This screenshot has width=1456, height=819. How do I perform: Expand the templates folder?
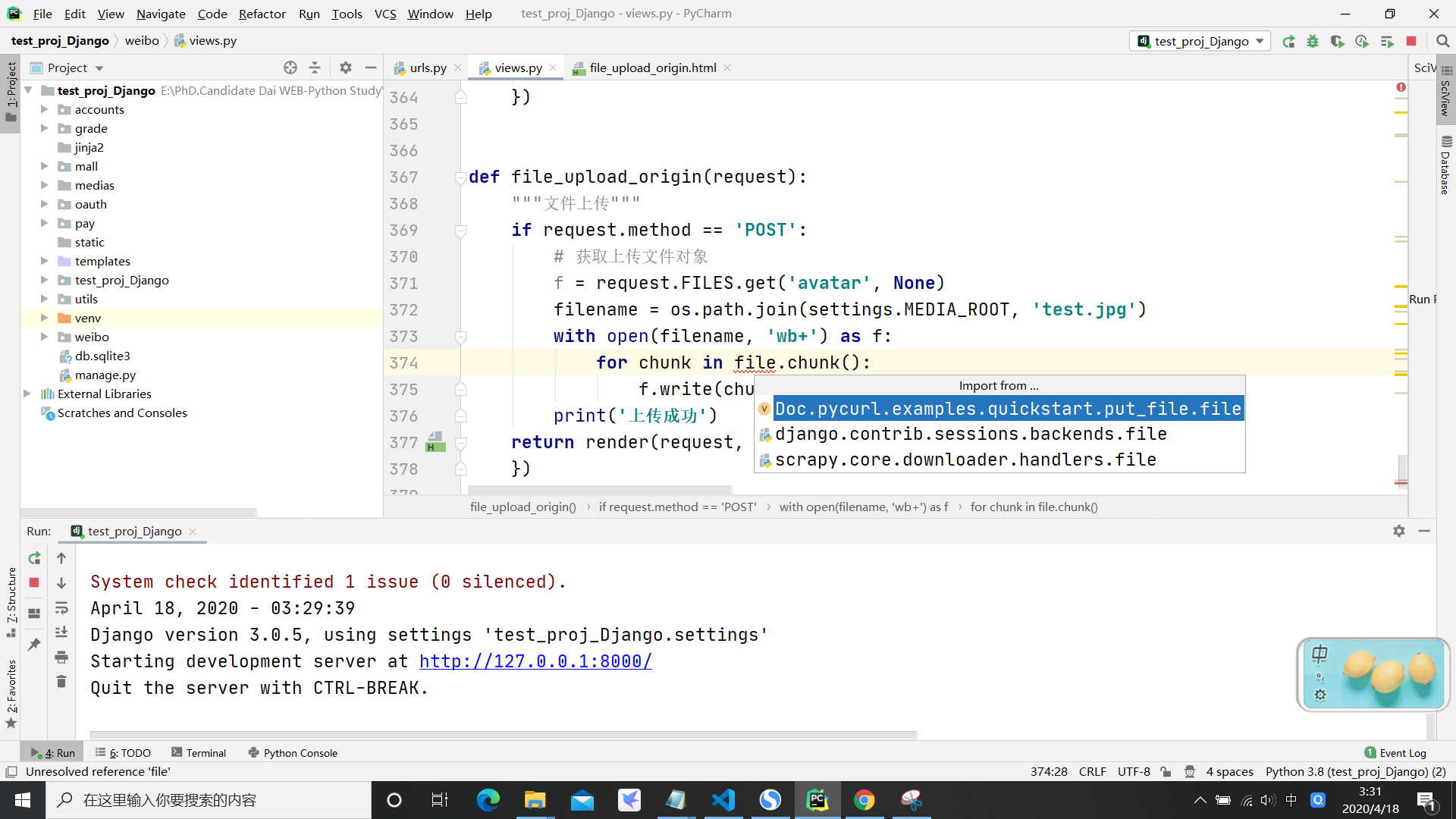44,261
